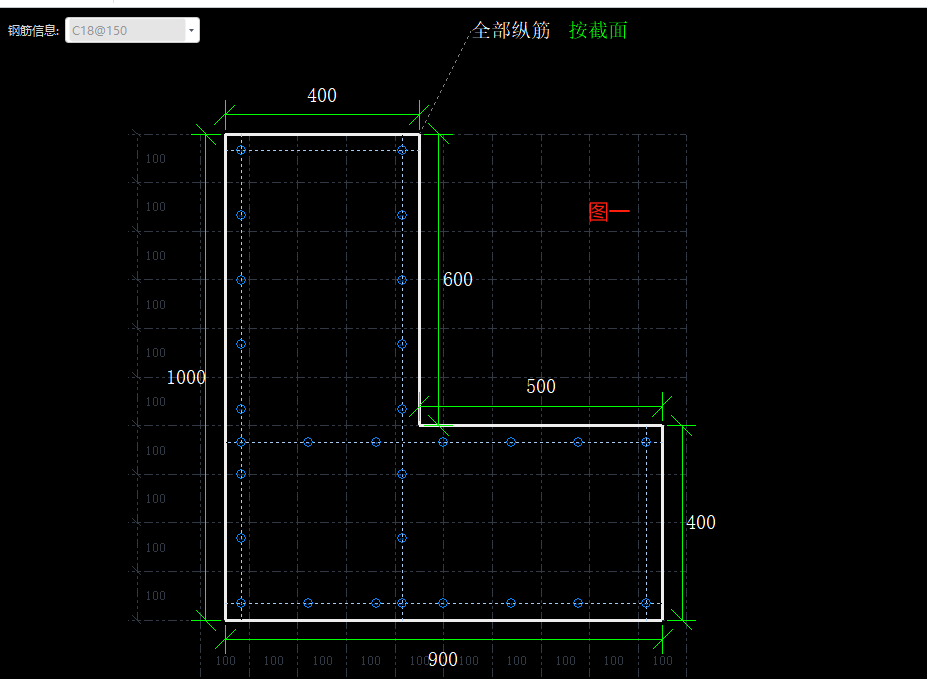The height and width of the screenshot is (679, 927).
Task: Select the 600 dimension value
Action: (458, 279)
